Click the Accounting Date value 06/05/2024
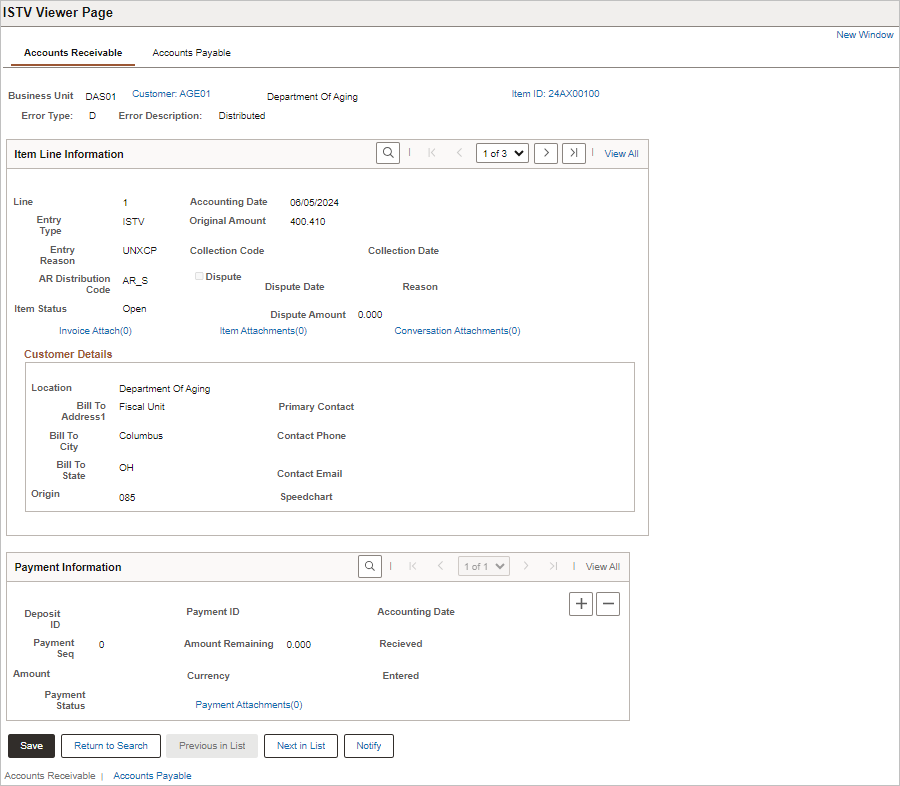The width and height of the screenshot is (900, 786). (x=314, y=203)
